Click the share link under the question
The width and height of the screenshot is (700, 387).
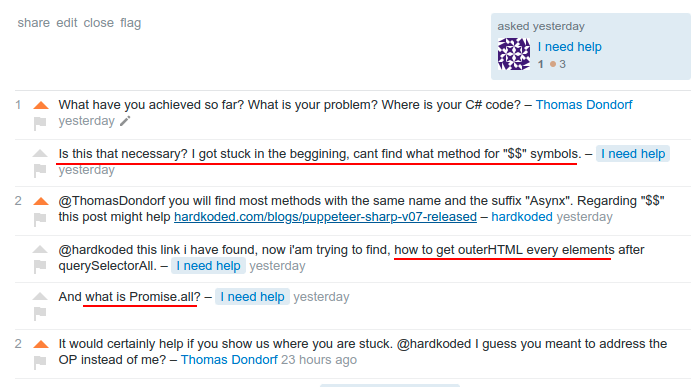33,23
